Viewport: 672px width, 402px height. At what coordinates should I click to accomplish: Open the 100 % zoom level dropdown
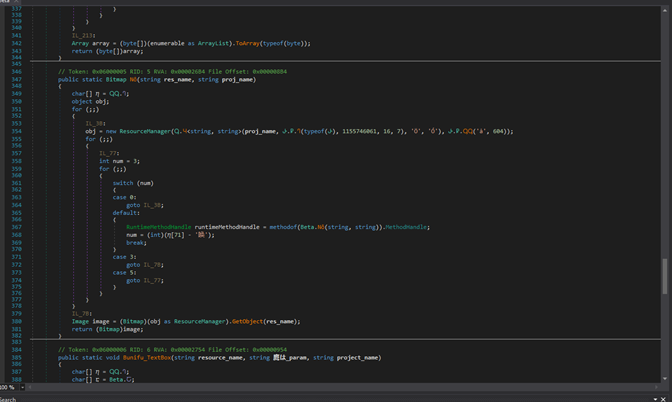pyautogui.click(x=21, y=386)
